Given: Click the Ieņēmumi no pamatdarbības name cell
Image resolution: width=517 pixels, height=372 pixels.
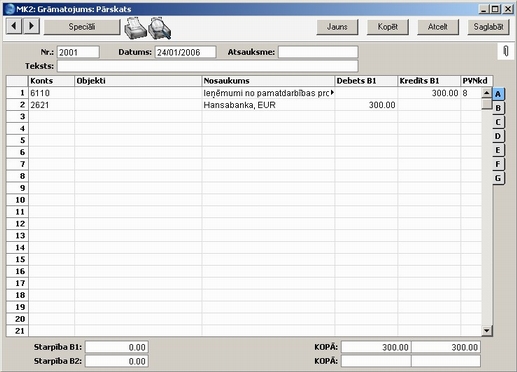Looking at the screenshot, I should click(x=268, y=93).
